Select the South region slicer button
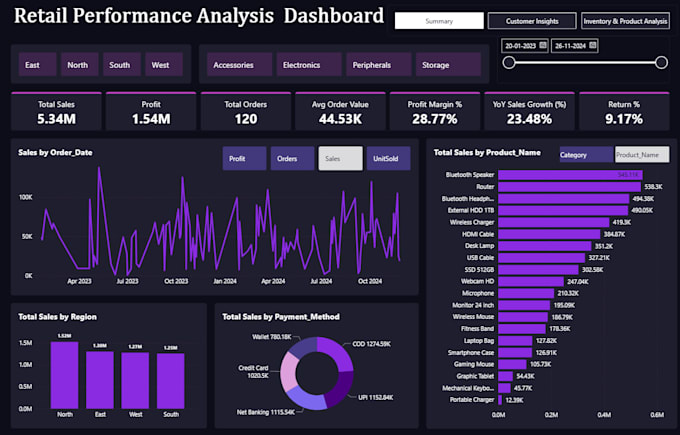 122,65
